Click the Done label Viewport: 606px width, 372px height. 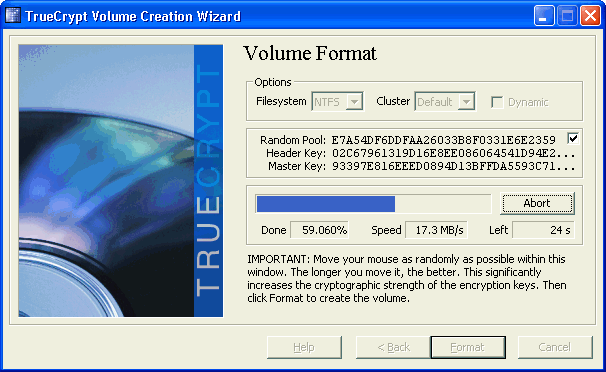click(274, 230)
